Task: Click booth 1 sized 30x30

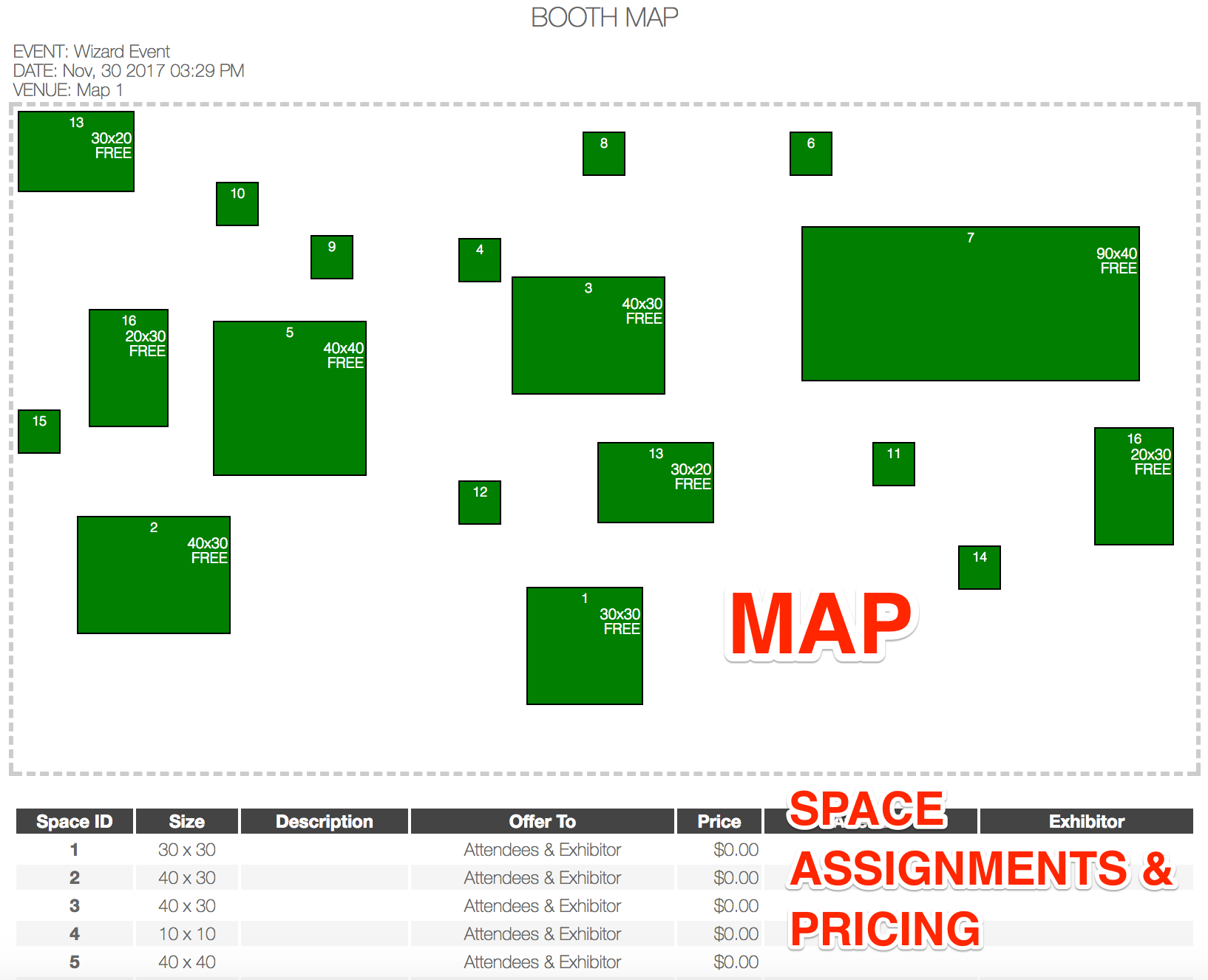Action: tap(584, 646)
